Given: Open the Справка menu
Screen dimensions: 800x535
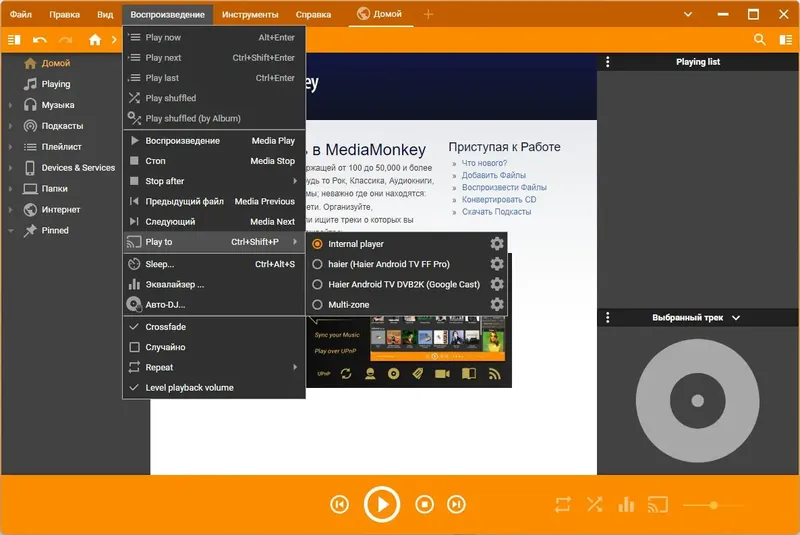Looking at the screenshot, I should [313, 14].
